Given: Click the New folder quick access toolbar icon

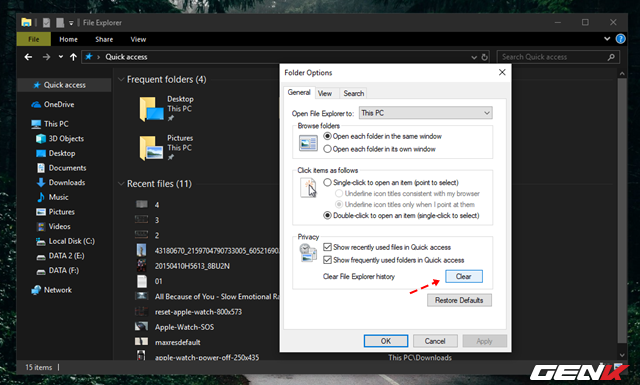Looking at the screenshot, I should [60, 23].
